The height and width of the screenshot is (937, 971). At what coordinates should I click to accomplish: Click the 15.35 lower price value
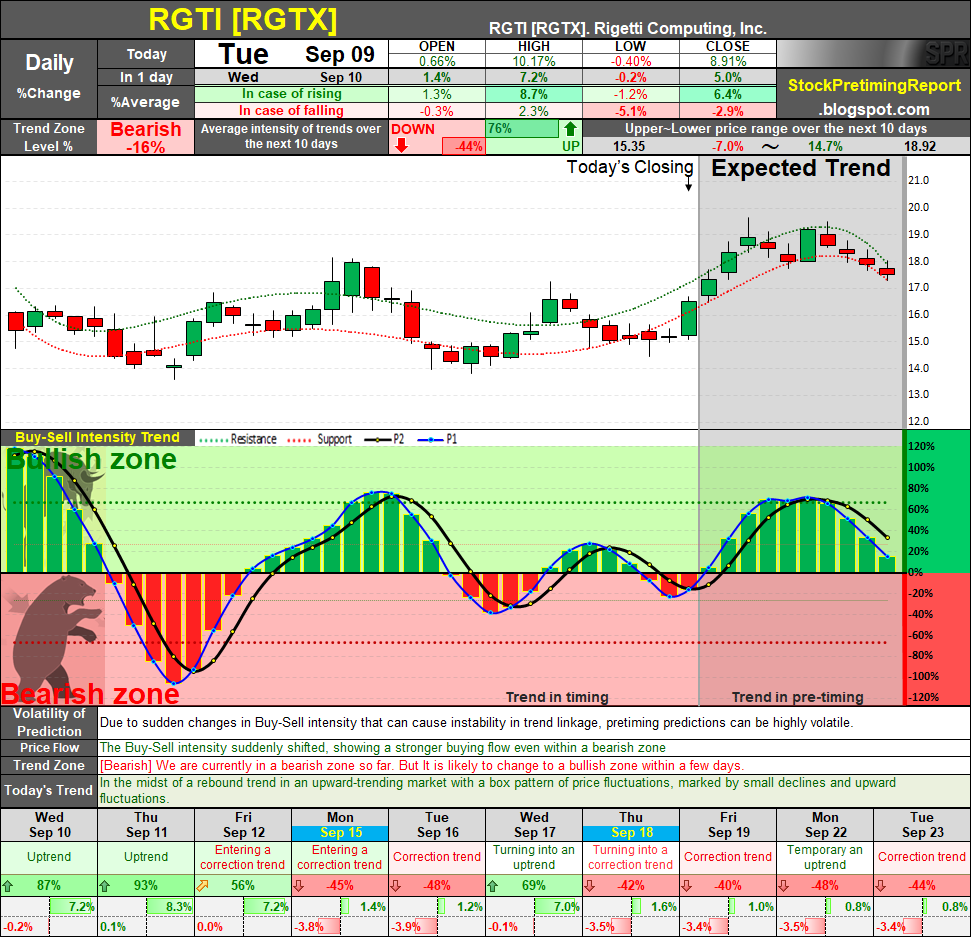point(629,147)
